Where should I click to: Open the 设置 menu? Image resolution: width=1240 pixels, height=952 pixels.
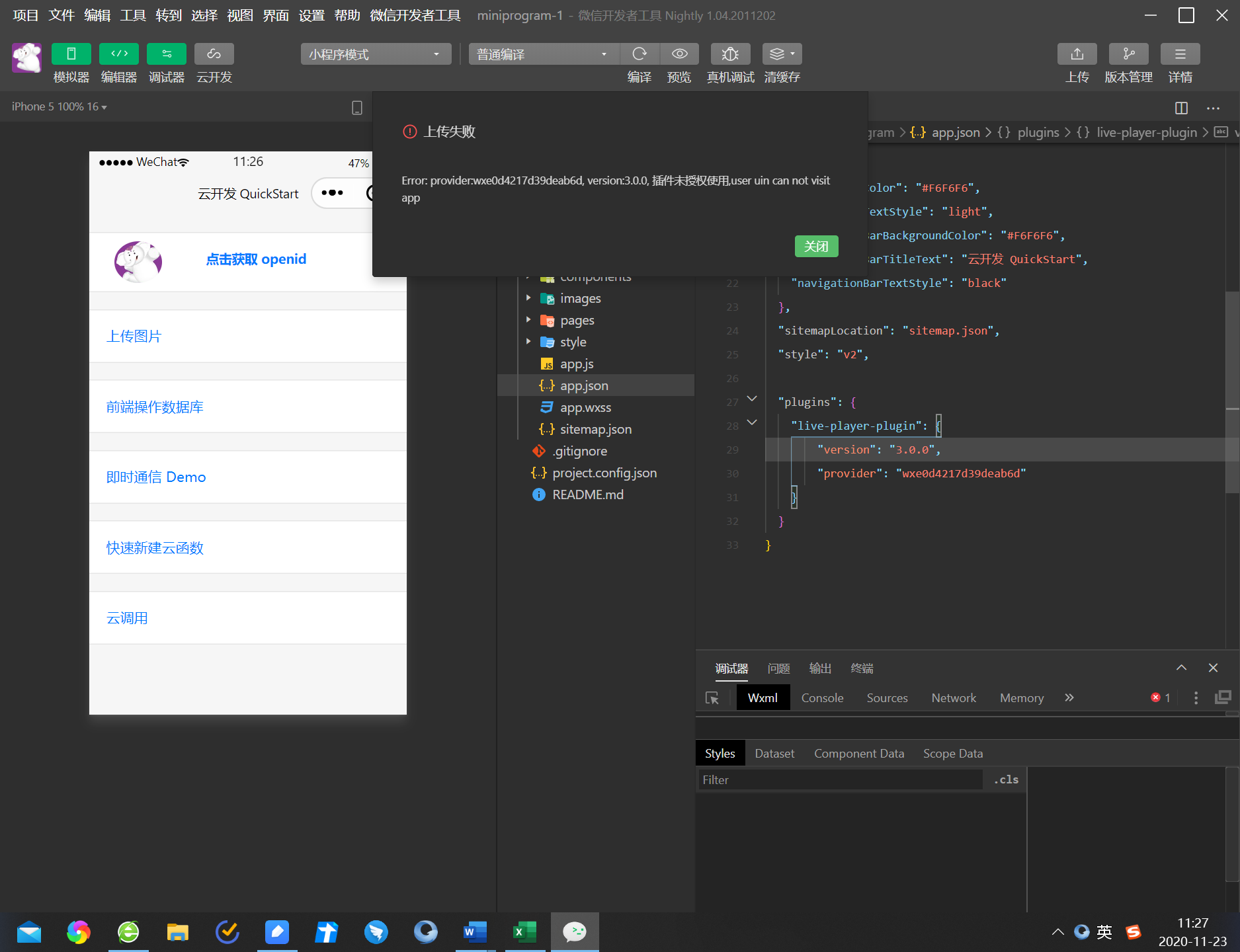311,15
